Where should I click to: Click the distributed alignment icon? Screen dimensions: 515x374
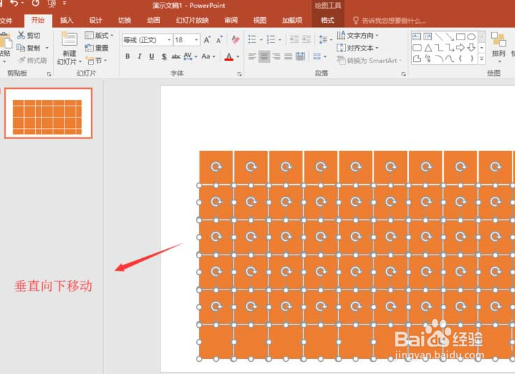pyautogui.click(x=300, y=56)
